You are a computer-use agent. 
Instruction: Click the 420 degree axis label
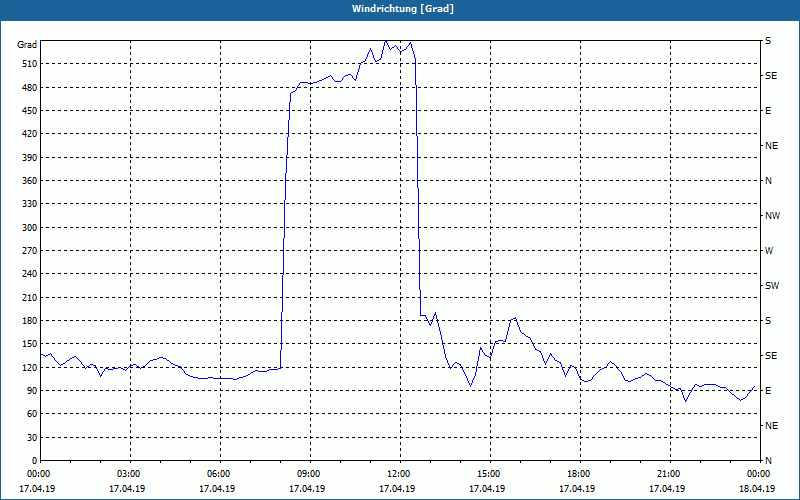pos(29,134)
